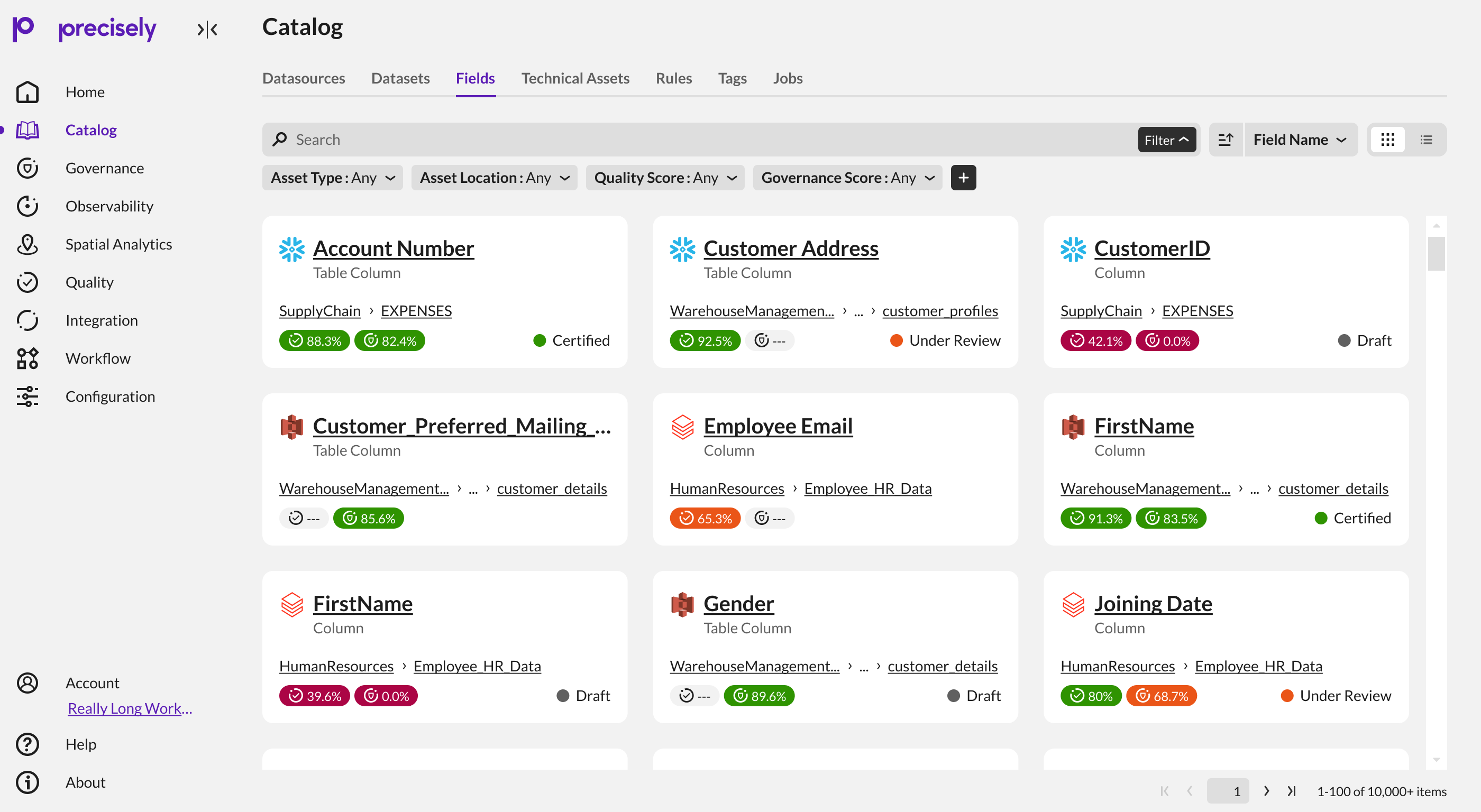This screenshot has height=812, width=1481.
Task: Open the Joining Date field link
Action: tap(1153, 603)
